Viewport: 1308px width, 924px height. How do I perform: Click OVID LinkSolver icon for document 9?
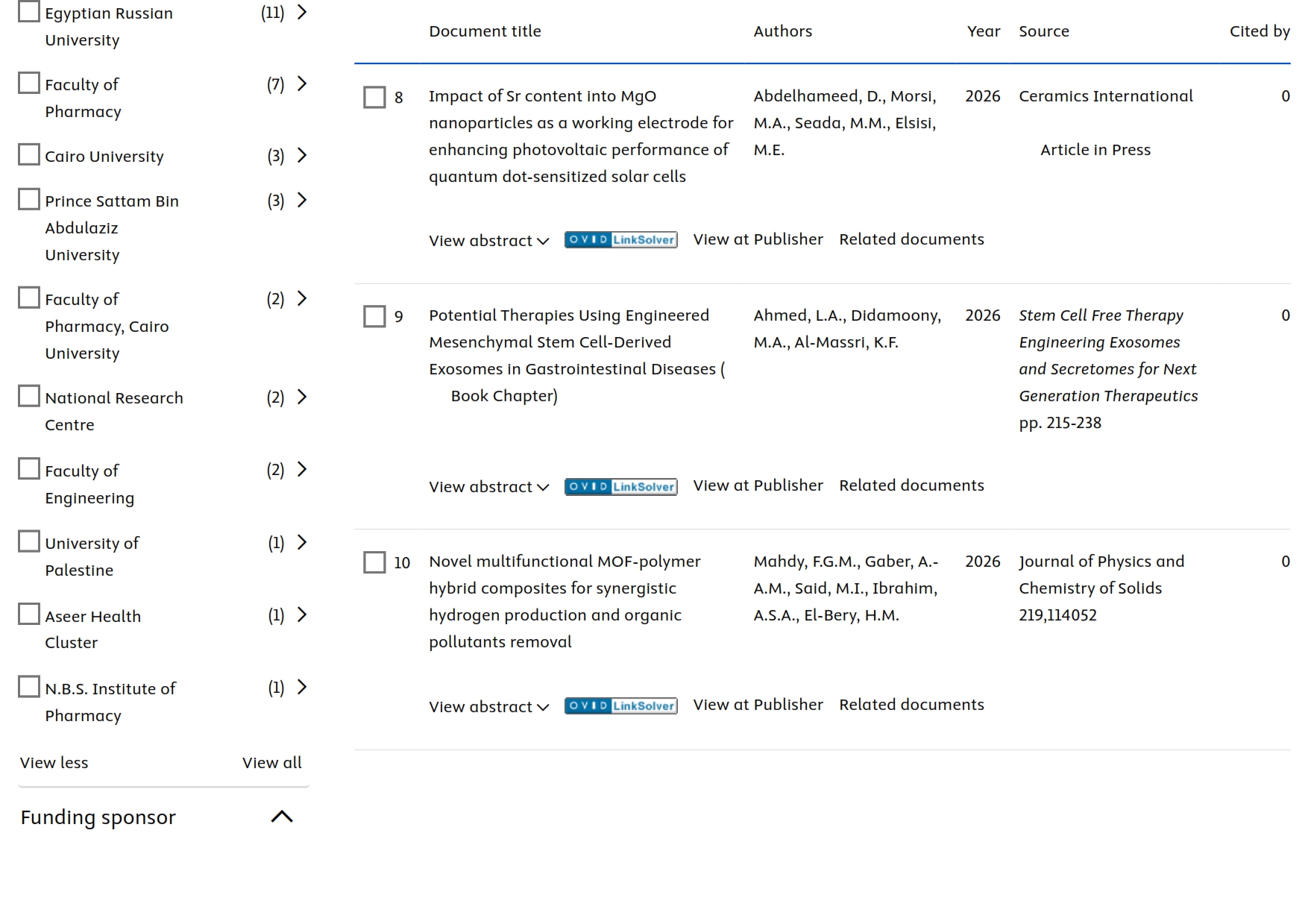pyautogui.click(x=620, y=486)
